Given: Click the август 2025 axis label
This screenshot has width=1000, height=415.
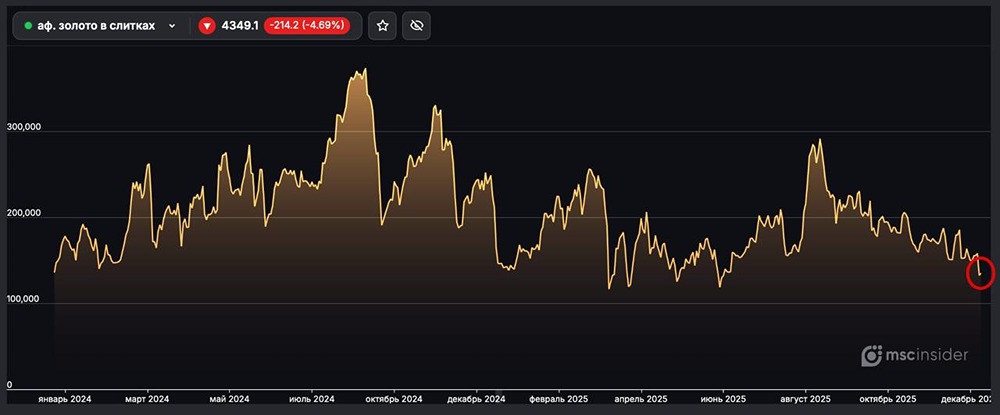Looking at the screenshot, I should [x=805, y=400].
